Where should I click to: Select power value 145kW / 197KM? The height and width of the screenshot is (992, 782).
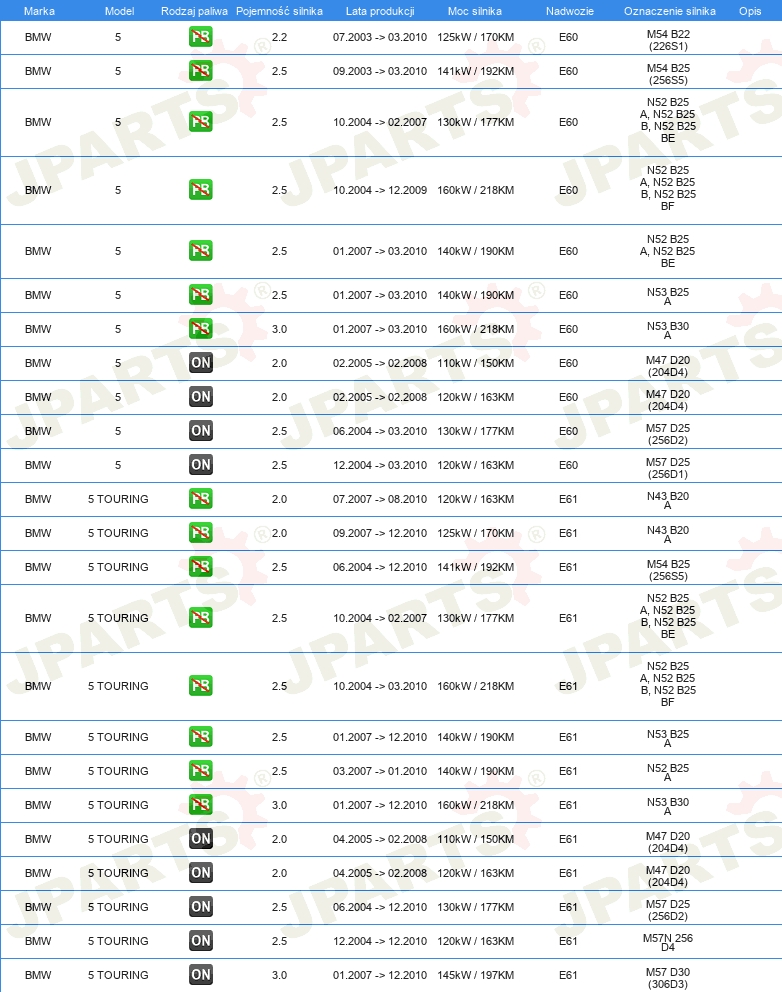[x=475, y=975]
